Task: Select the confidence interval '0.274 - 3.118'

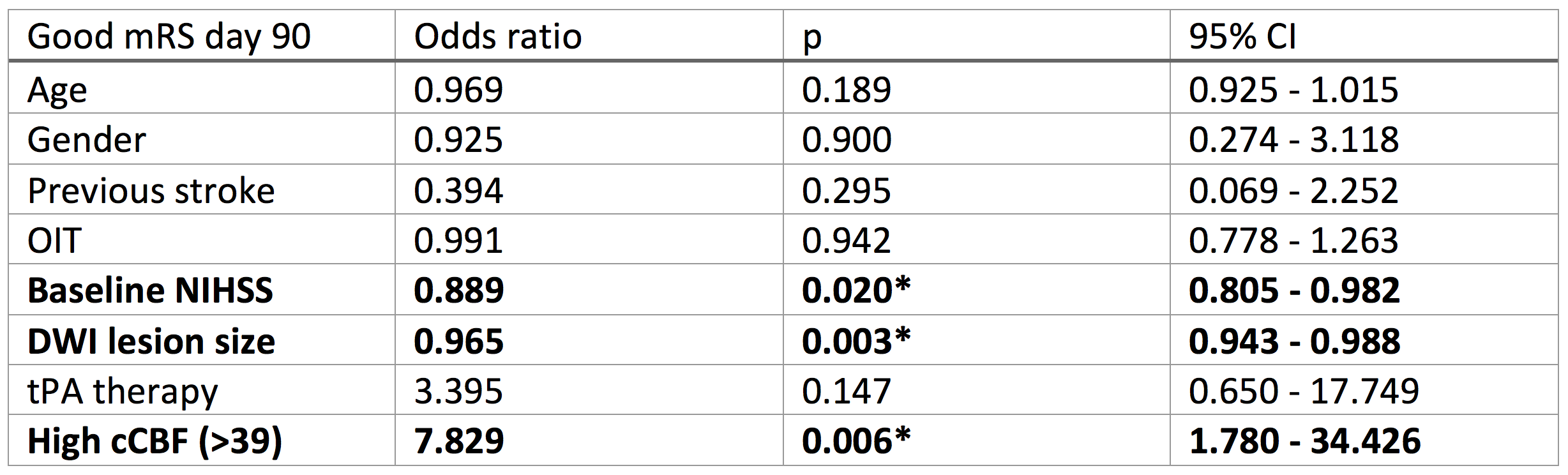Action: pyautogui.click(x=1293, y=140)
